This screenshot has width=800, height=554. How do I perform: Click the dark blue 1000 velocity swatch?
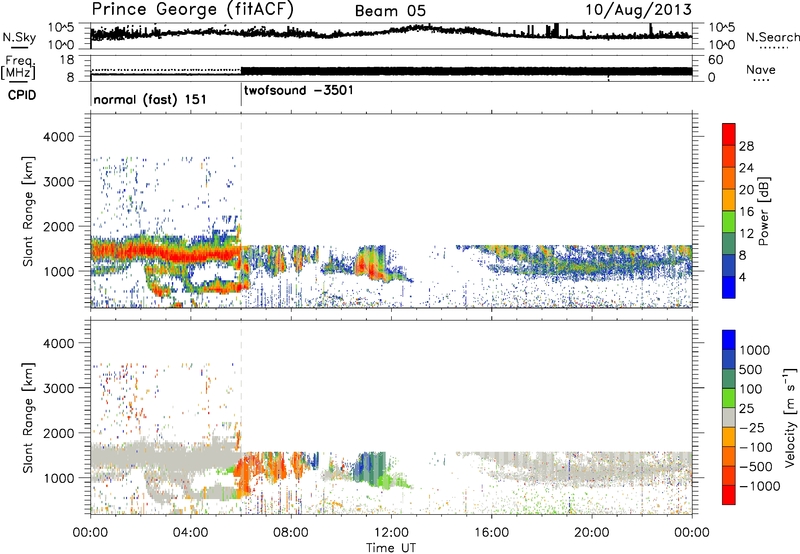click(729, 340)
